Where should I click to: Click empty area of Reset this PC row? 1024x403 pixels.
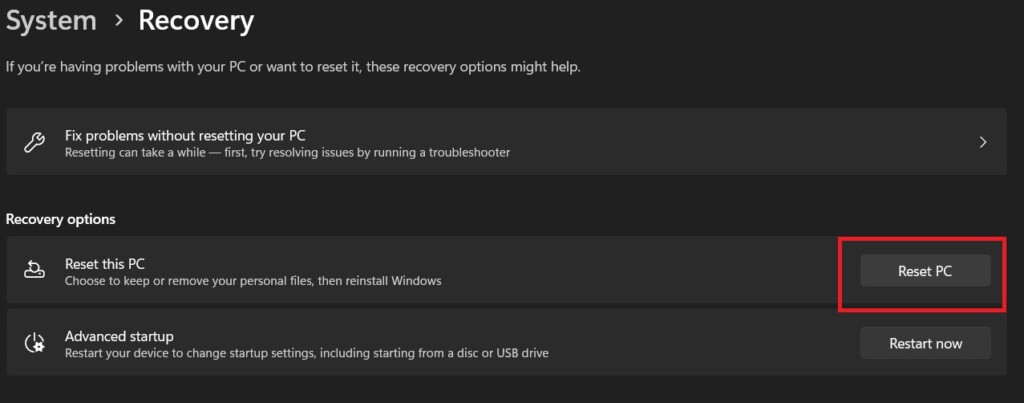(x=650, y=271)
